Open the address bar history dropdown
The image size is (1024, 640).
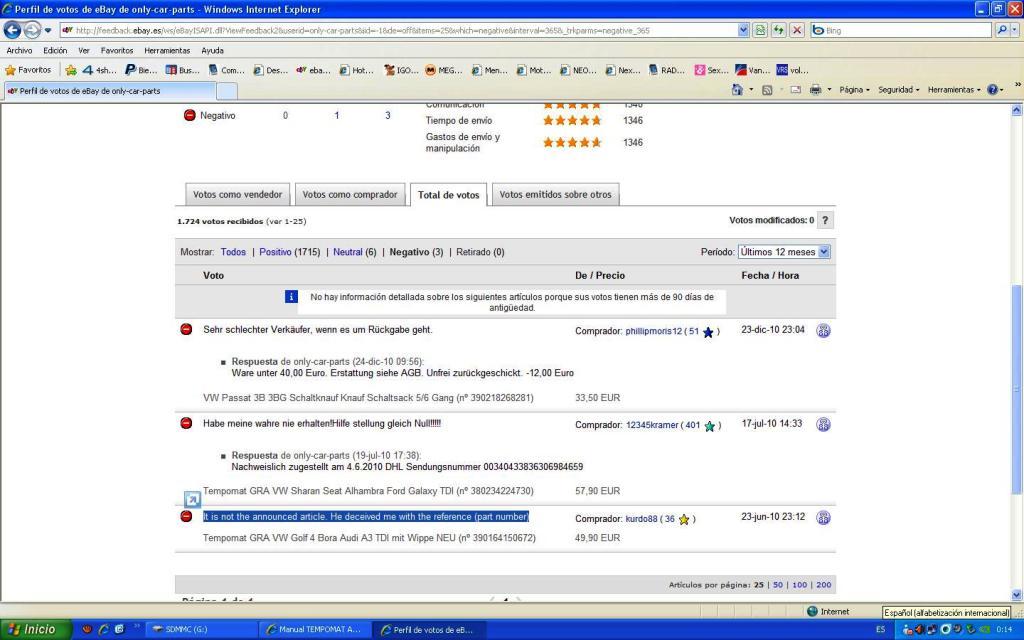point(743,30)
